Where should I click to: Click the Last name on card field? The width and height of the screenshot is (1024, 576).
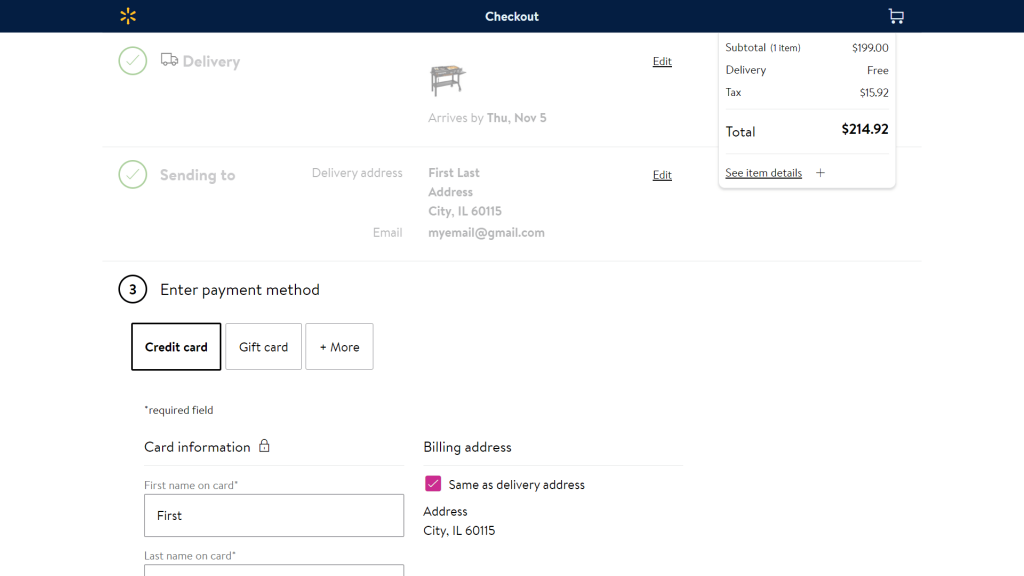click(x=274, y=570)
